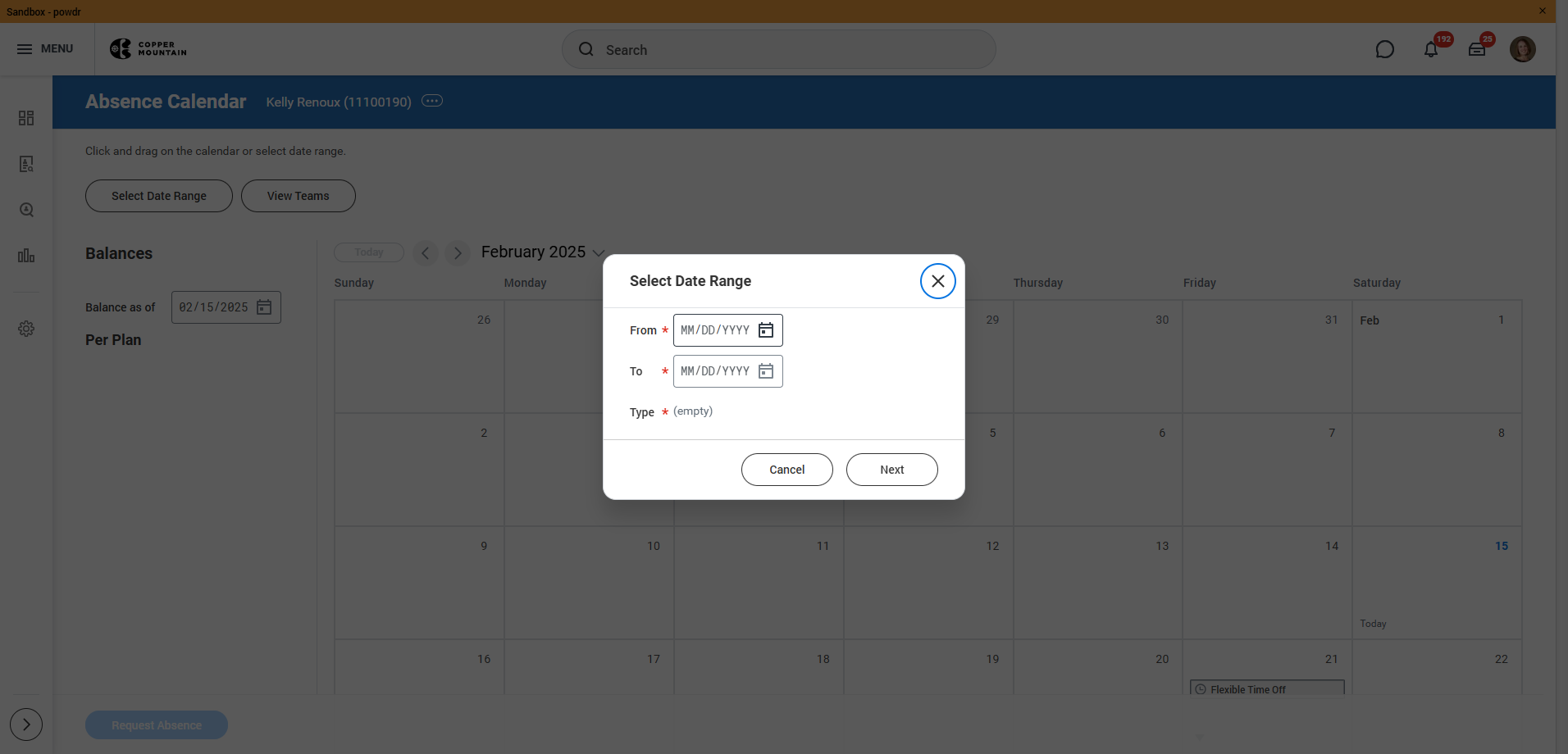Image resolution: width=1568 pixels, height=754 pixels.
Task: Close the Sandbox banner with X
Action: (x=1542, y=11)
